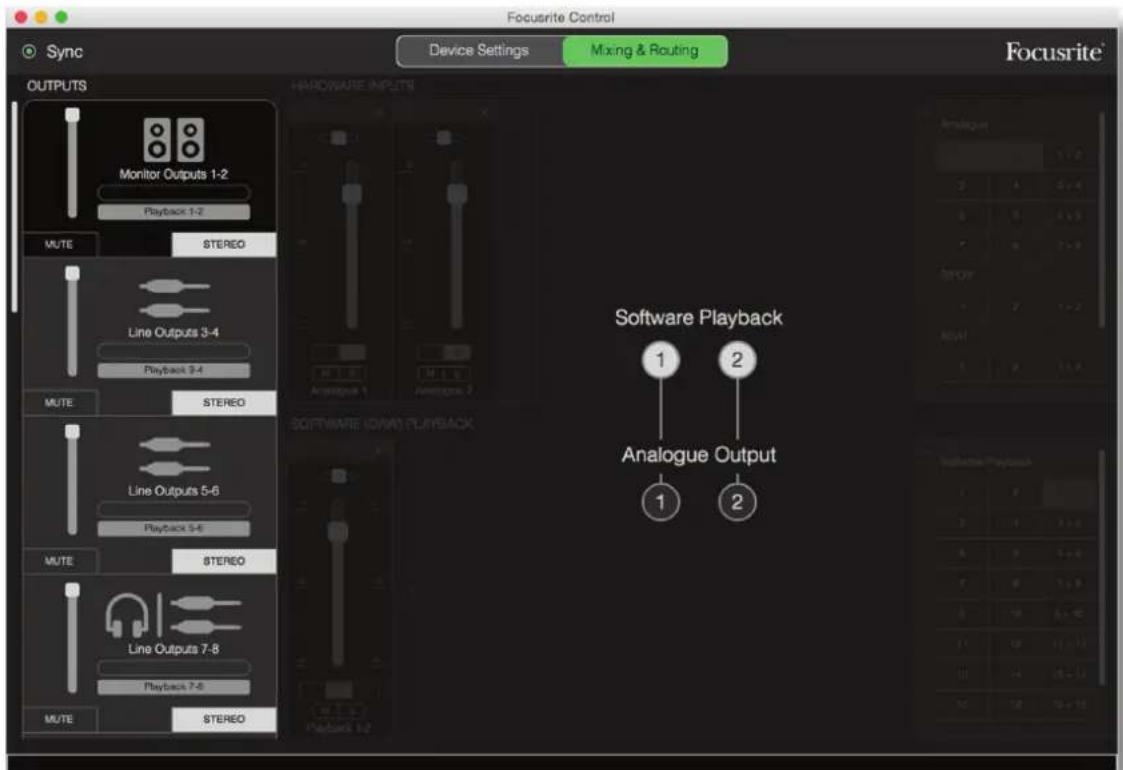1123x770 pixels.
Task: Toggle STEREO for Line Outputs 7-8
Action: [x=223, y=719]
